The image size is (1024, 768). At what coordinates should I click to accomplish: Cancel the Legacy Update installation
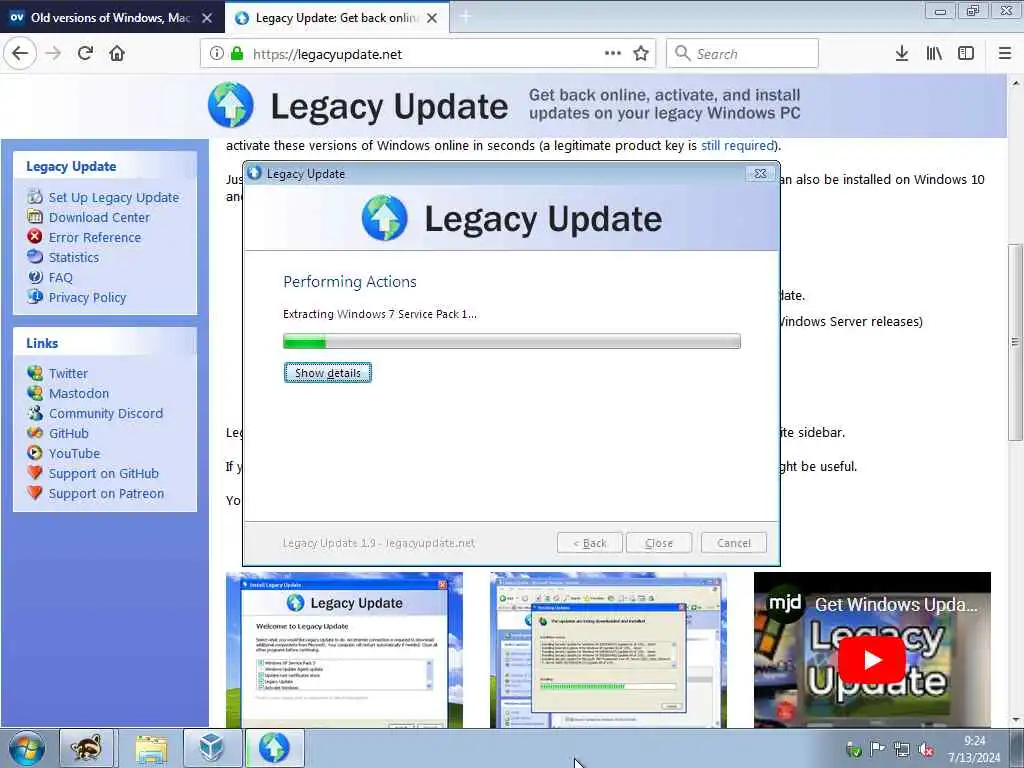(x=734, y=543)
